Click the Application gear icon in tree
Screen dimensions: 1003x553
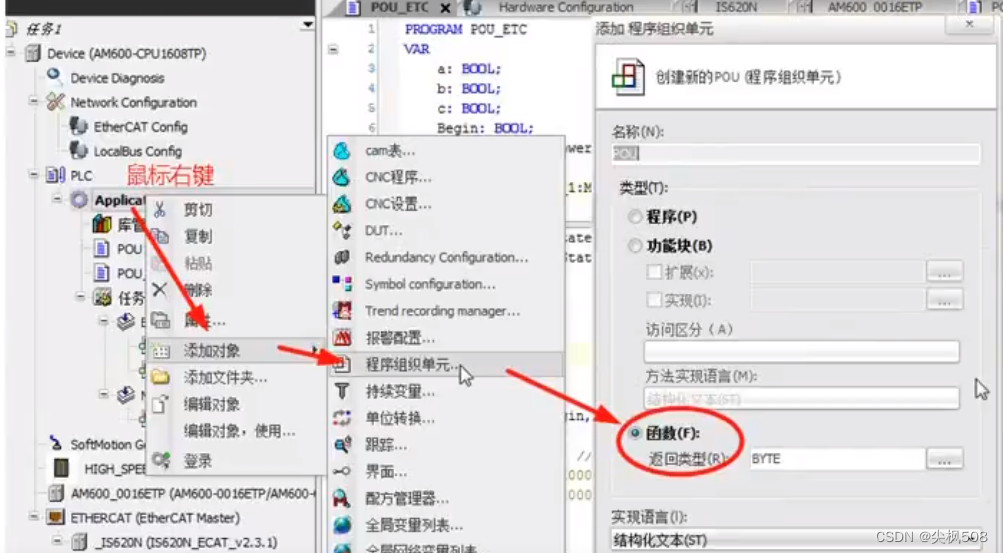coord(79,199)
